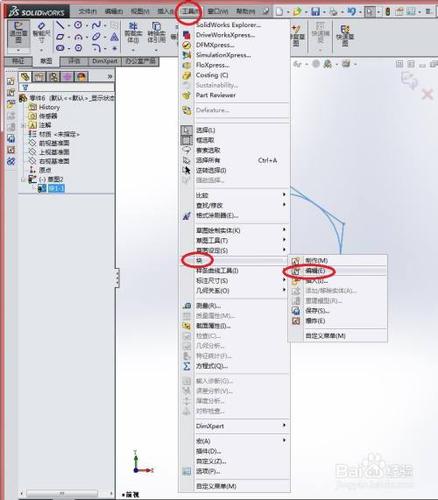438x500 pixels.
Task: Click the Print icon in the top toolbar
Action: click(x=333, y=12)
